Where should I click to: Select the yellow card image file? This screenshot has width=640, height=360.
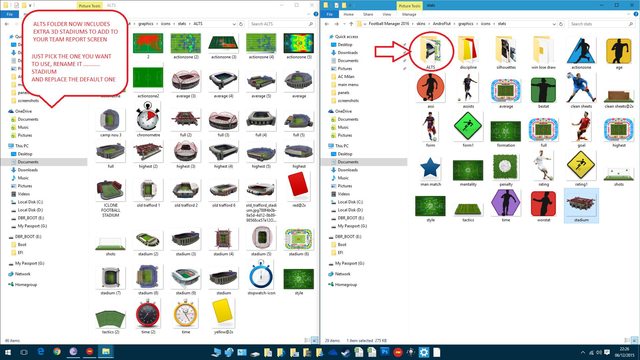(x=223, y=316)
